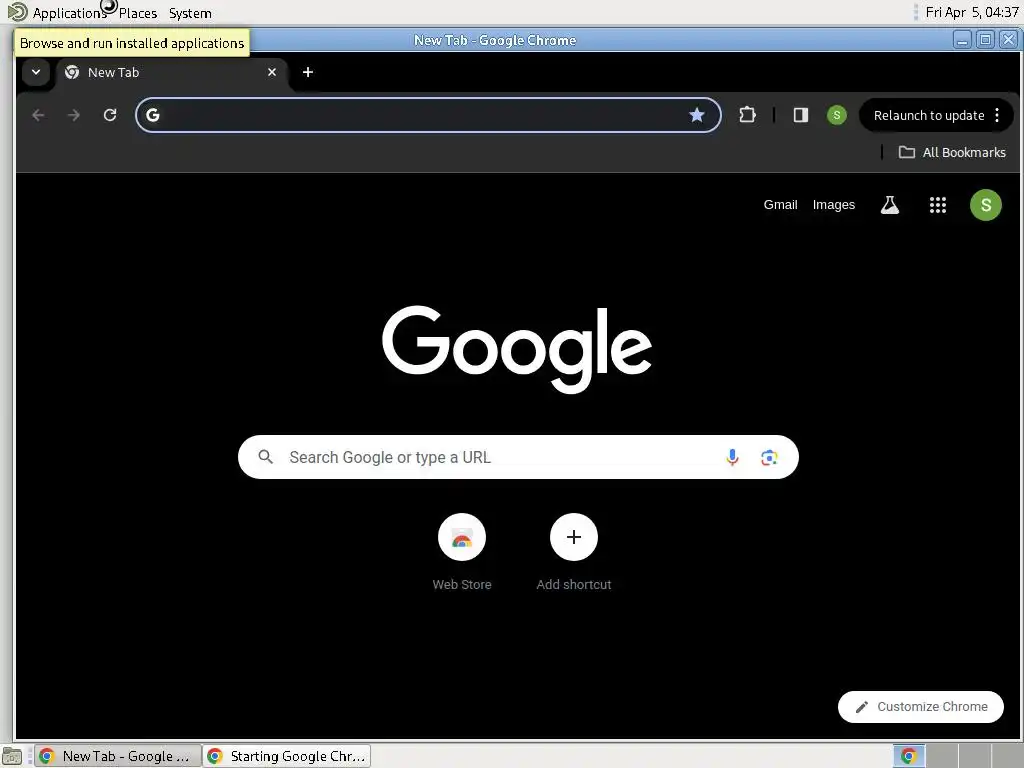Click Chrome icon in workspace switcher

909,756
